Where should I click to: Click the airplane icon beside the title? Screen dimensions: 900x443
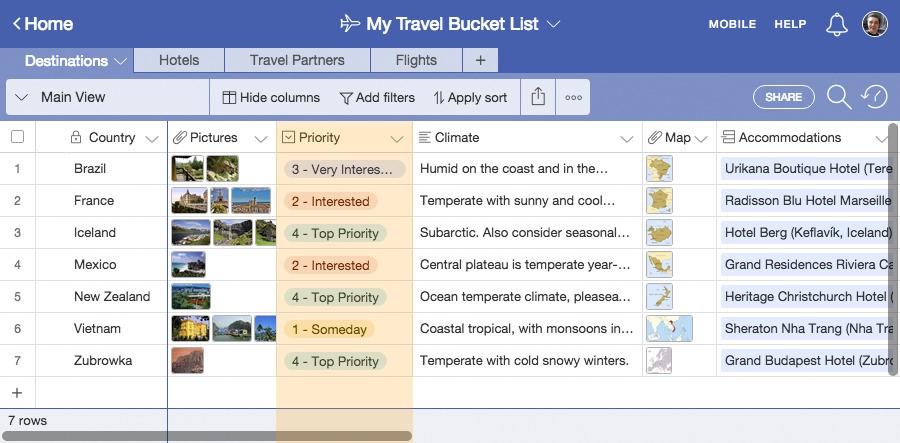pyautogui.click(x=350, y=24)
